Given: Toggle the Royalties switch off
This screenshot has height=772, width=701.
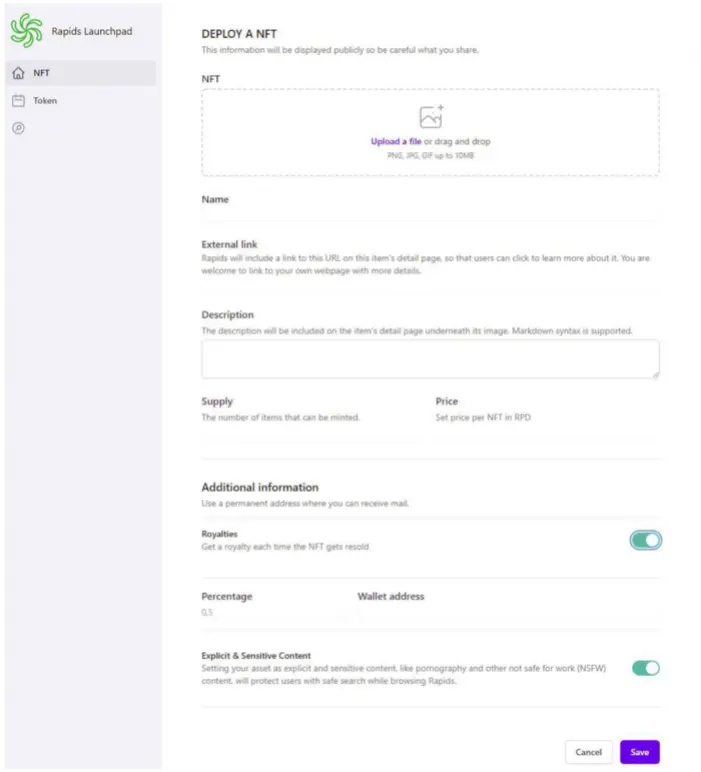Looking at the screenshot, I should pos(645,540).
